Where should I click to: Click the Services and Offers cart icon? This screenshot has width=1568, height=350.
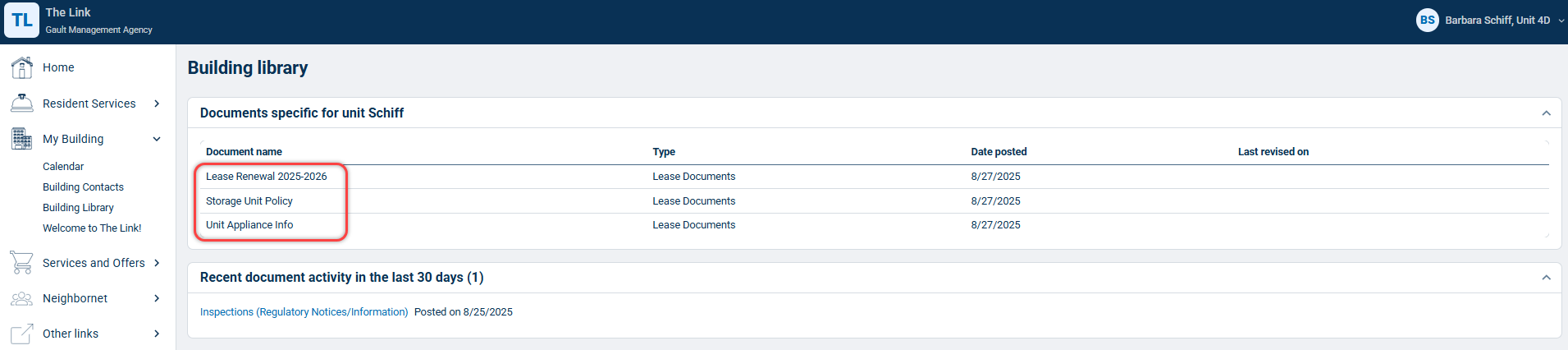(x=21, y=263)
